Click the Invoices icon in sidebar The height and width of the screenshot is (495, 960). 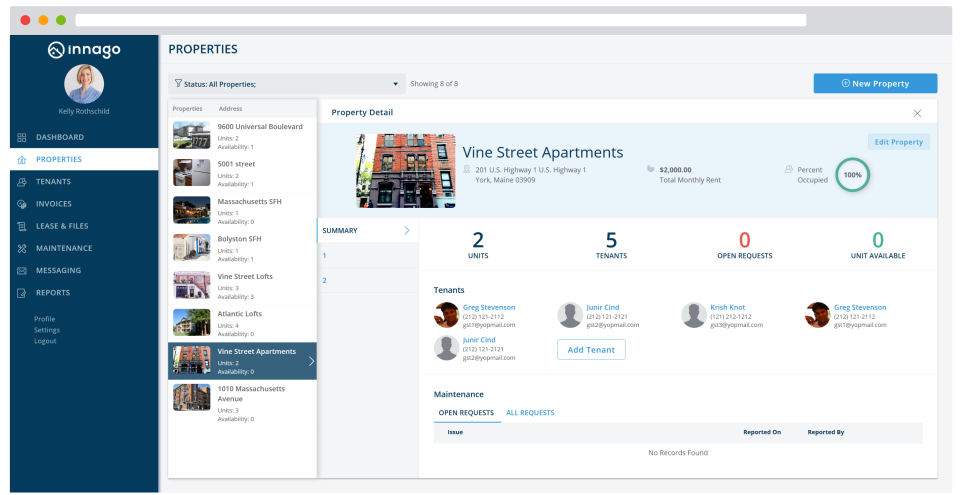pyautogui.click(x=21, y=204)
